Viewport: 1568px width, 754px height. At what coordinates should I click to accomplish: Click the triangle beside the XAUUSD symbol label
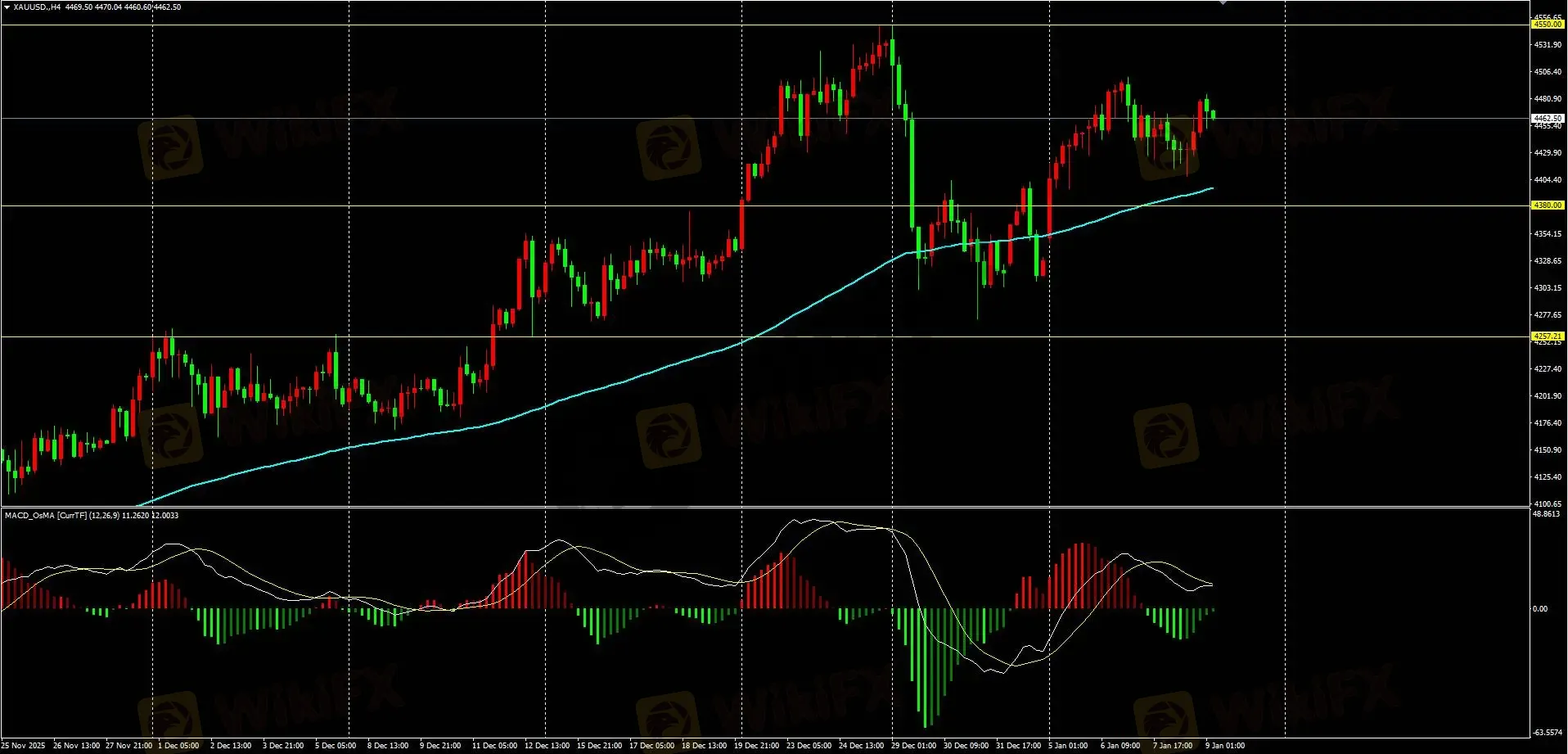[7, 7]
